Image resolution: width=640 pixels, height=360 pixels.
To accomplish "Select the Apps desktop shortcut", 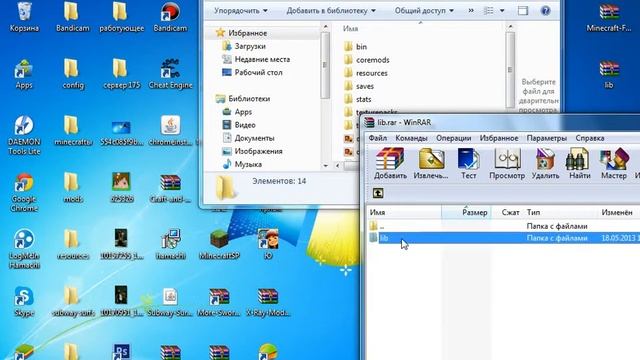I will (x=24, y=74).
